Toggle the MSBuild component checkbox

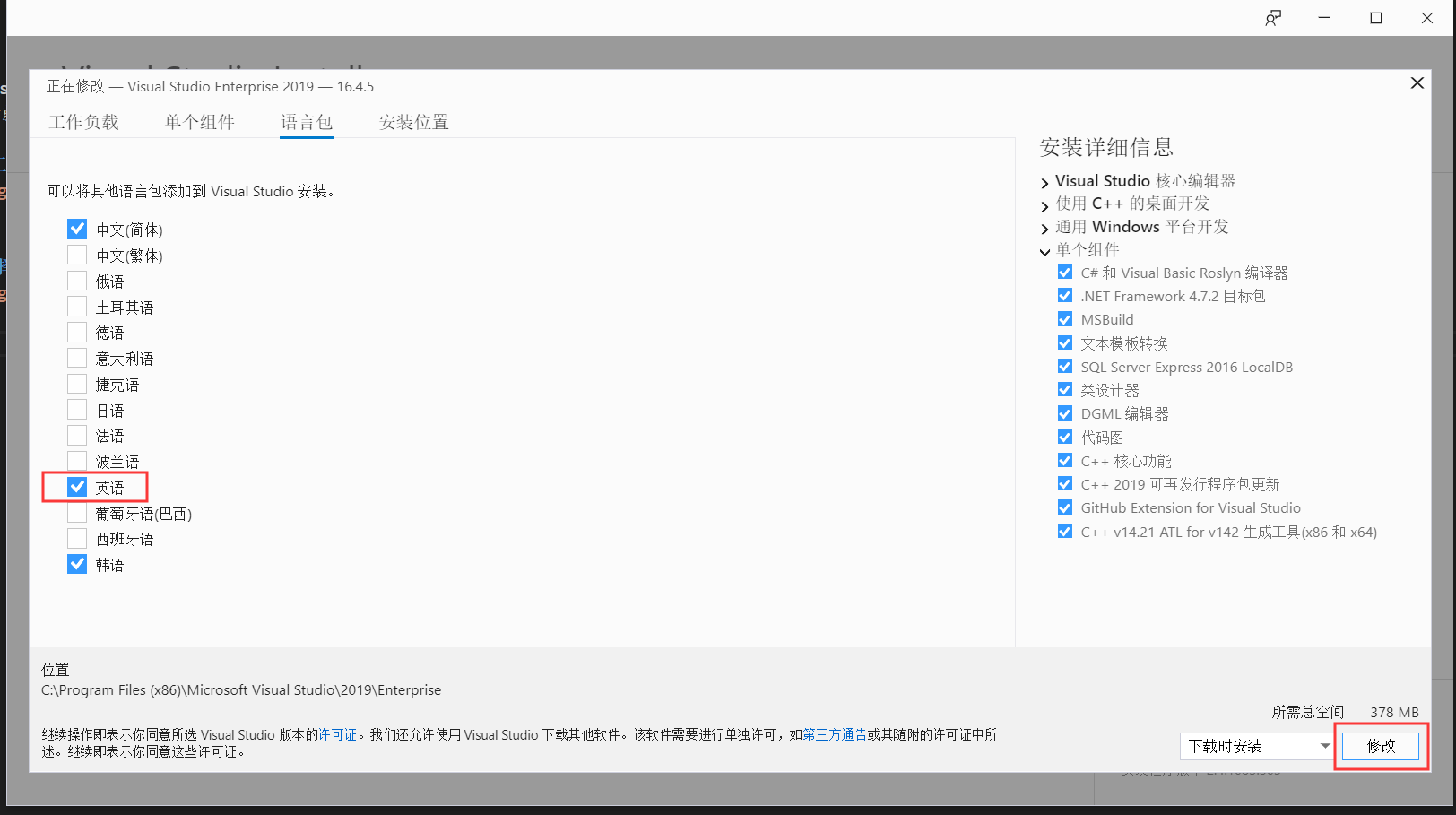click(1065, 319)
